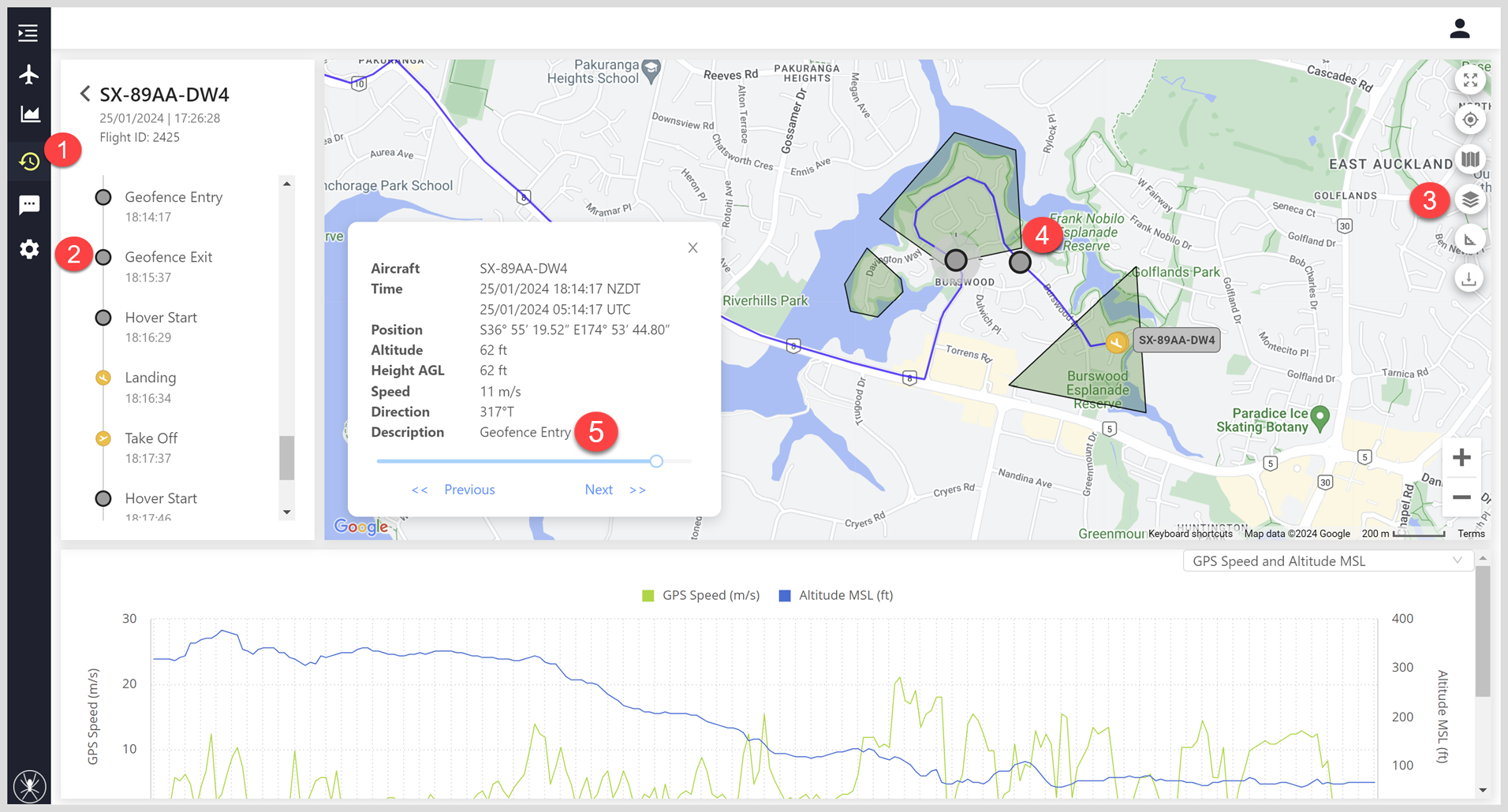
Task: Toggle the GPS Speed (m/s) legend series
Action: (701, 595)
